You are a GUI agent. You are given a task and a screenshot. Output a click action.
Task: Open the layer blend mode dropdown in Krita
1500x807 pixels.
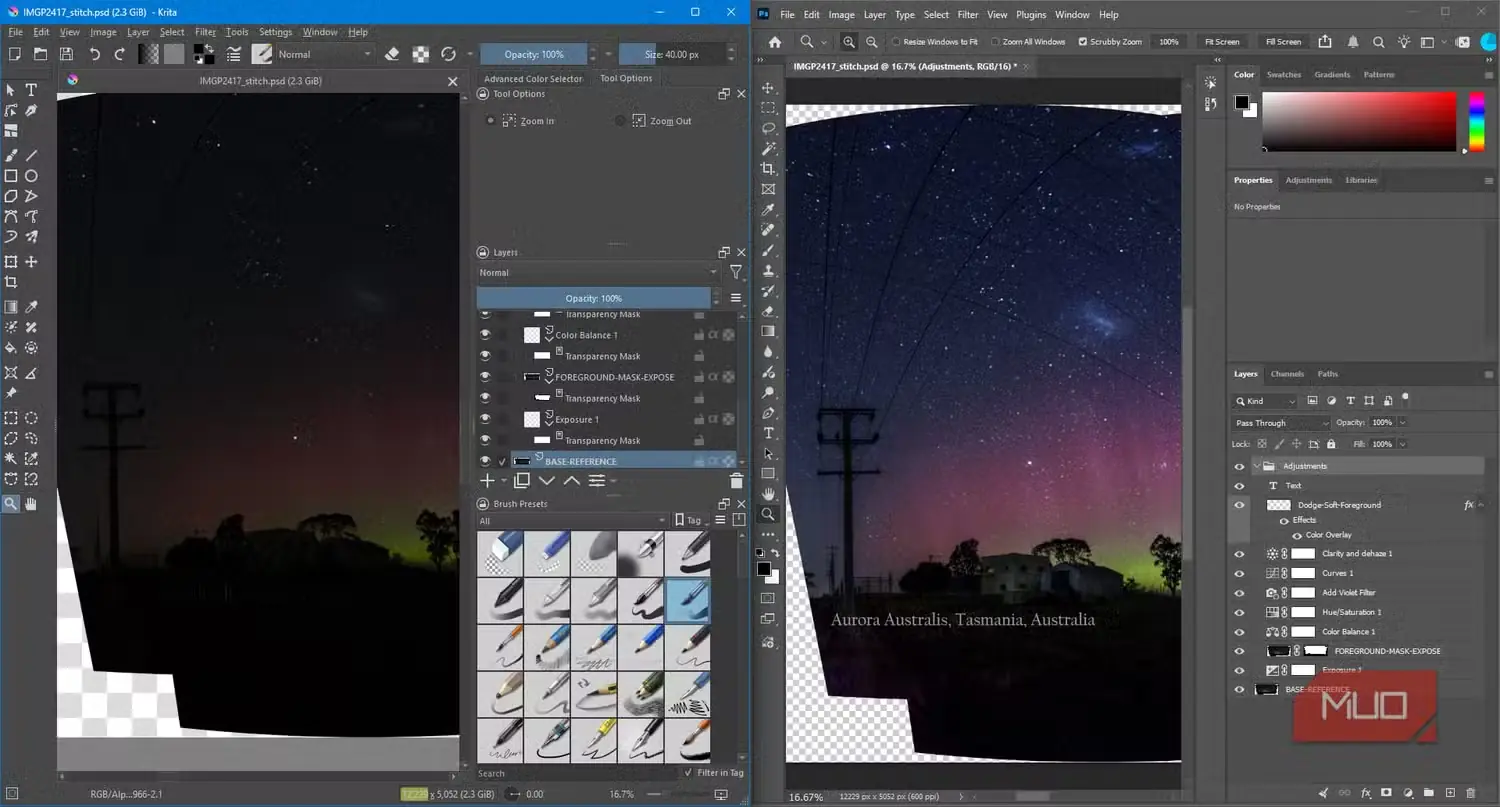[x=598, y=272]
